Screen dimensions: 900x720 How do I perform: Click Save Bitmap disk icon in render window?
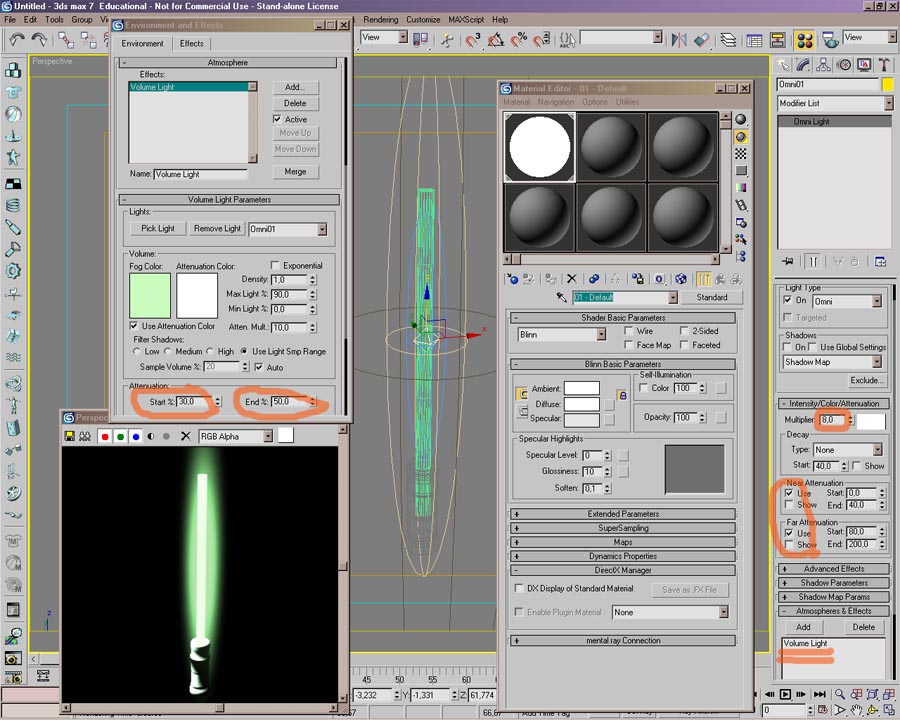click(69, 436)
